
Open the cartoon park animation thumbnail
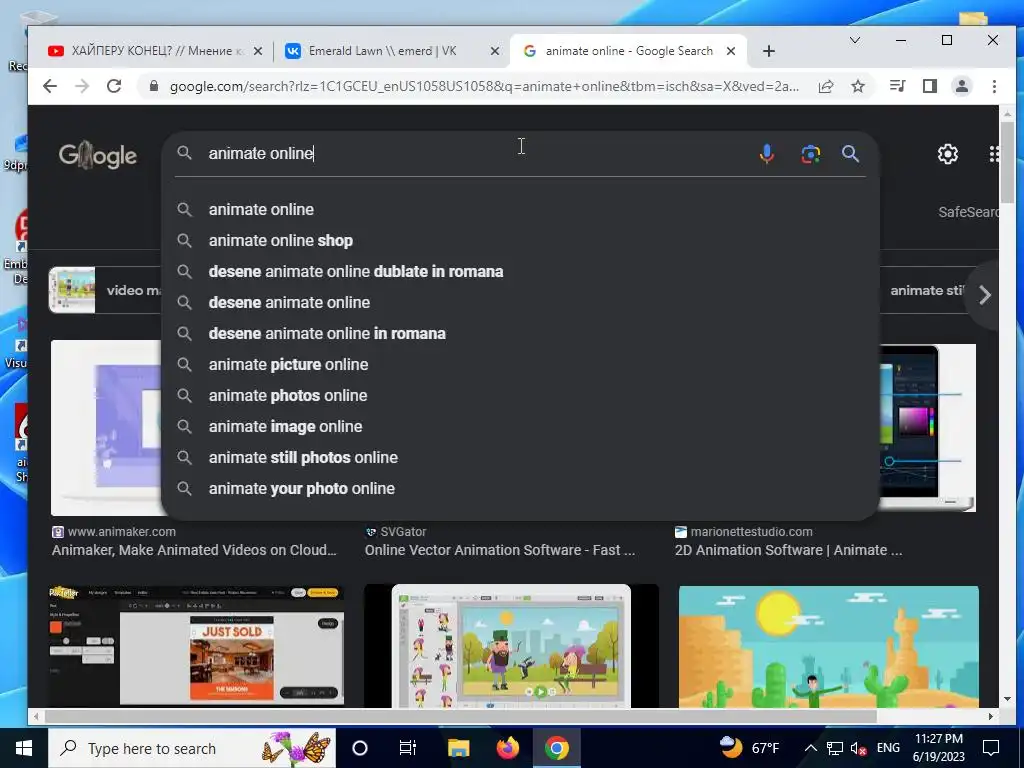511,646
